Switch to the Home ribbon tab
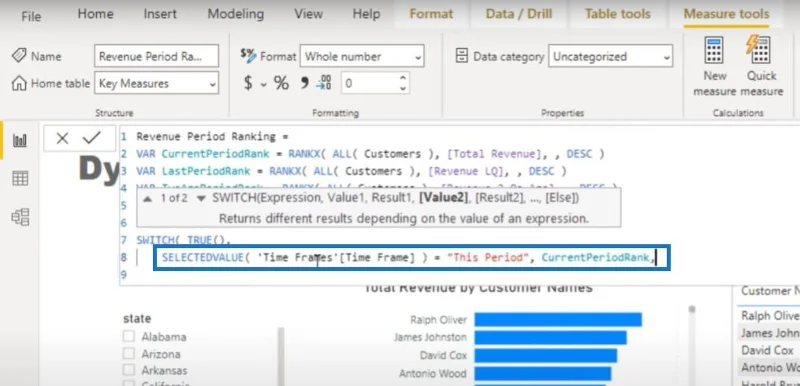The width and height of the screenshot is (800, 386). (95, 14)
